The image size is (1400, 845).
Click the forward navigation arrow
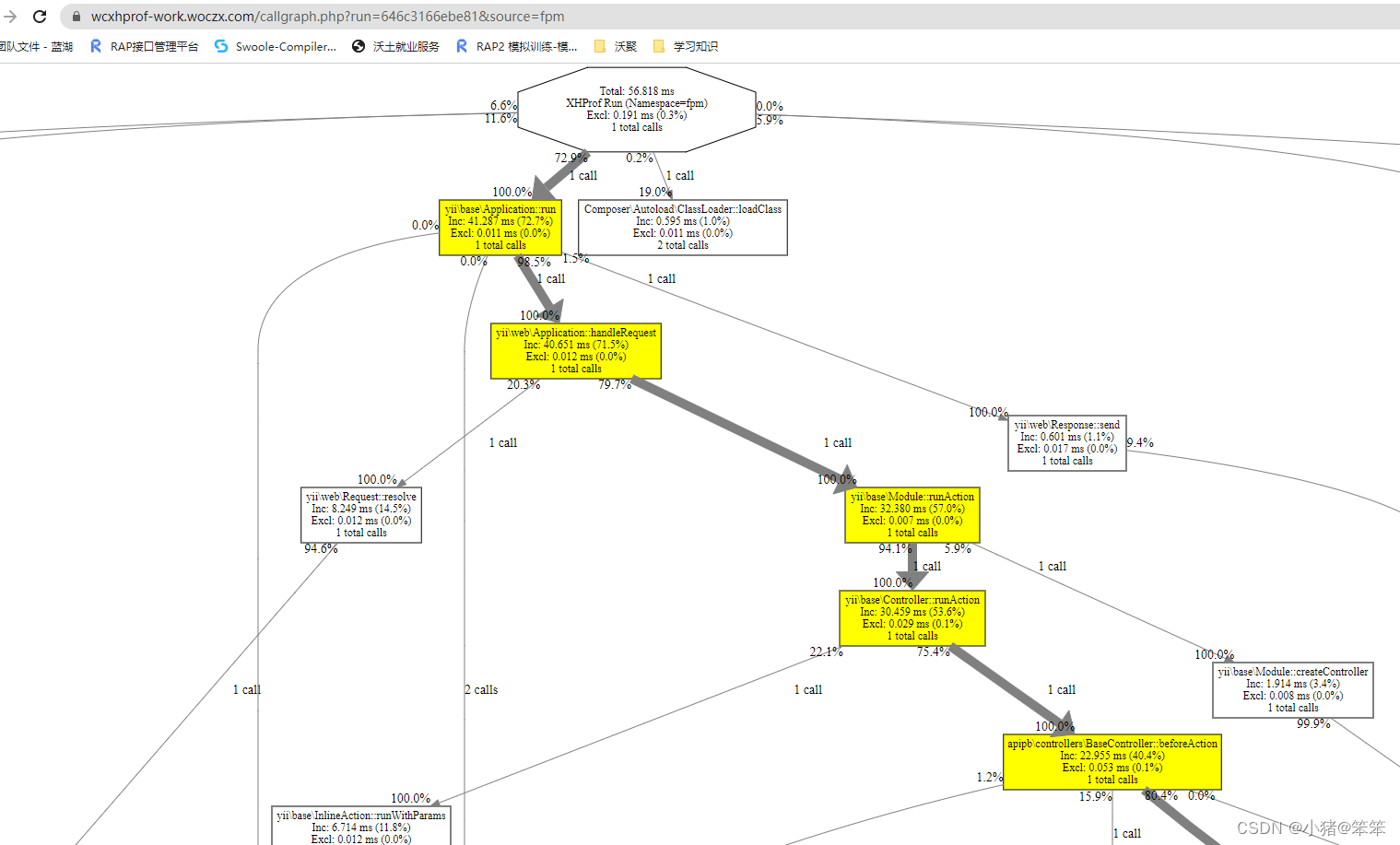(x=10, y=17)
